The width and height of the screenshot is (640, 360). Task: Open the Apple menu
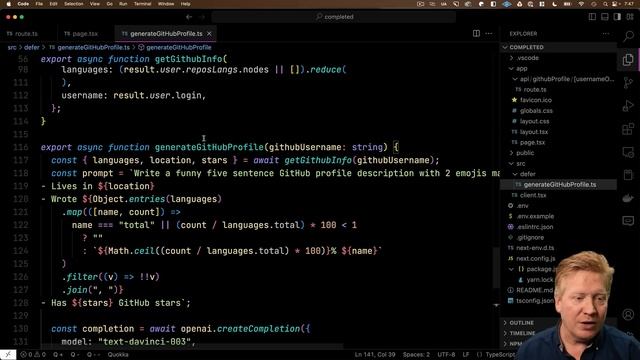coord(8,4)
